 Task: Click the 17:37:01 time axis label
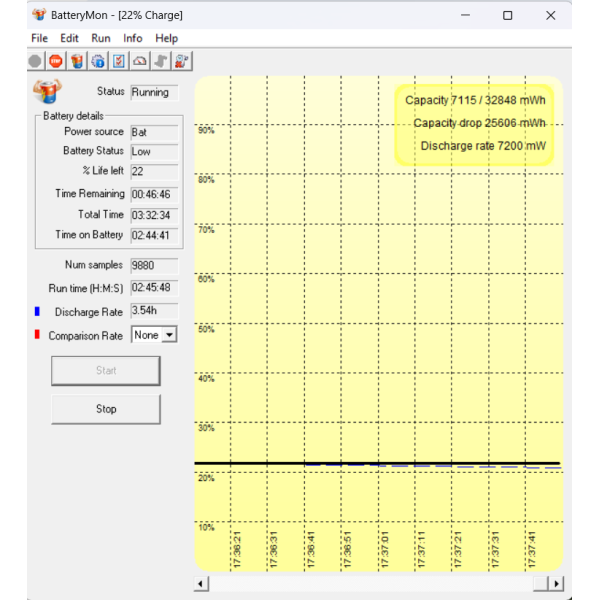click(x=385, y=549)
